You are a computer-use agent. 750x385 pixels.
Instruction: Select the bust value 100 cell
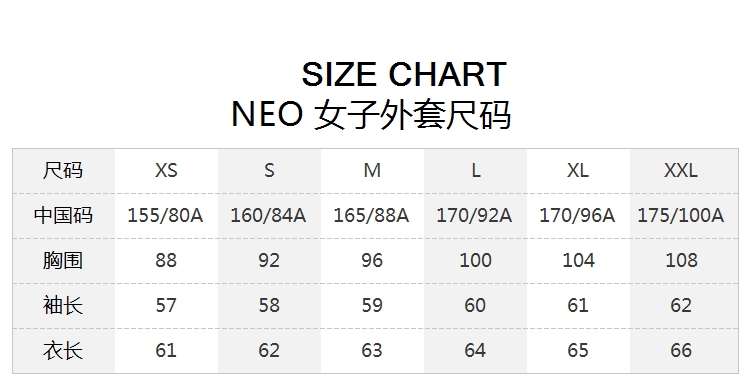pyautogui.click(x=475, y=261)
